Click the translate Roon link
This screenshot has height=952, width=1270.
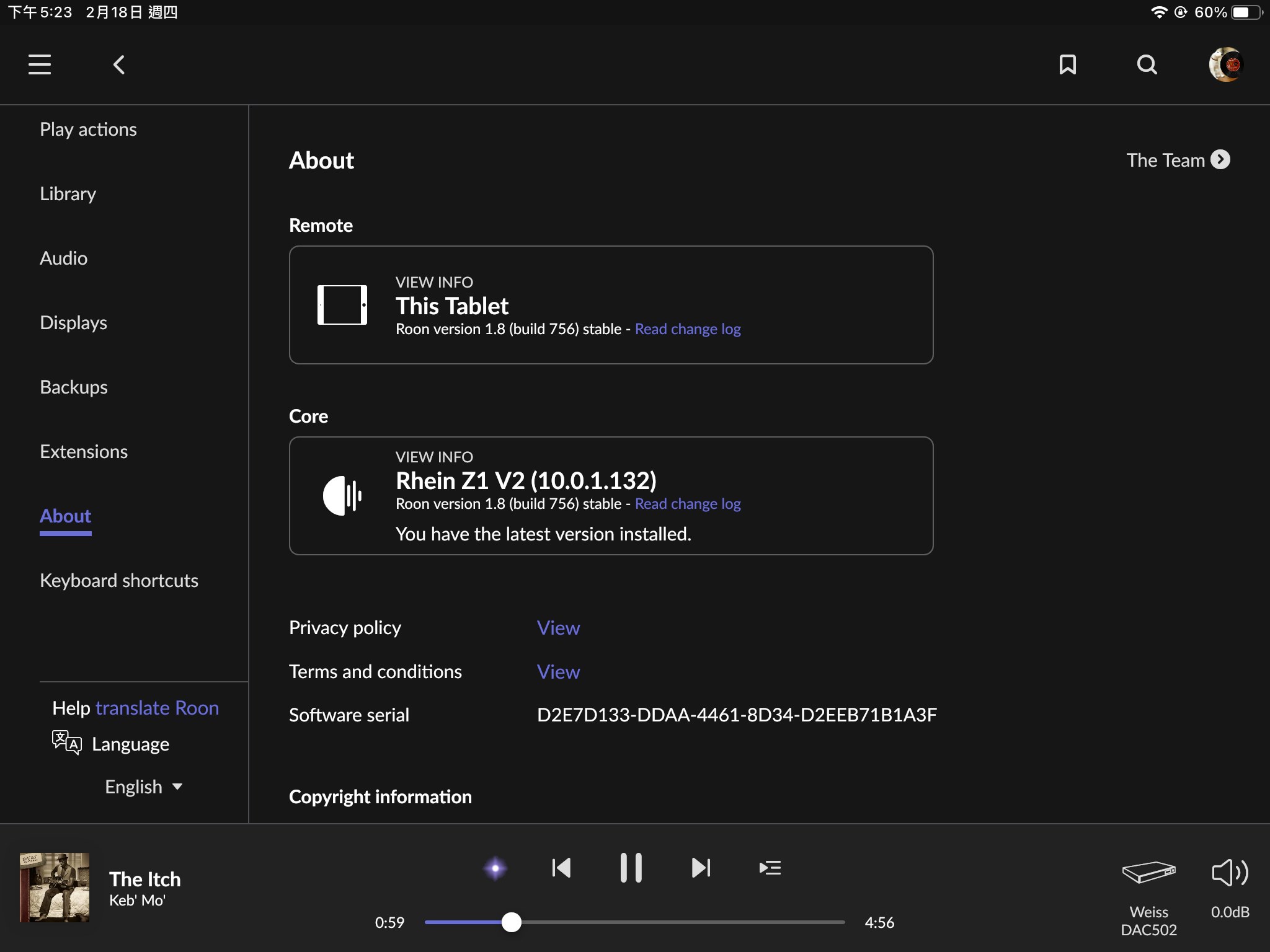[157, 708]
